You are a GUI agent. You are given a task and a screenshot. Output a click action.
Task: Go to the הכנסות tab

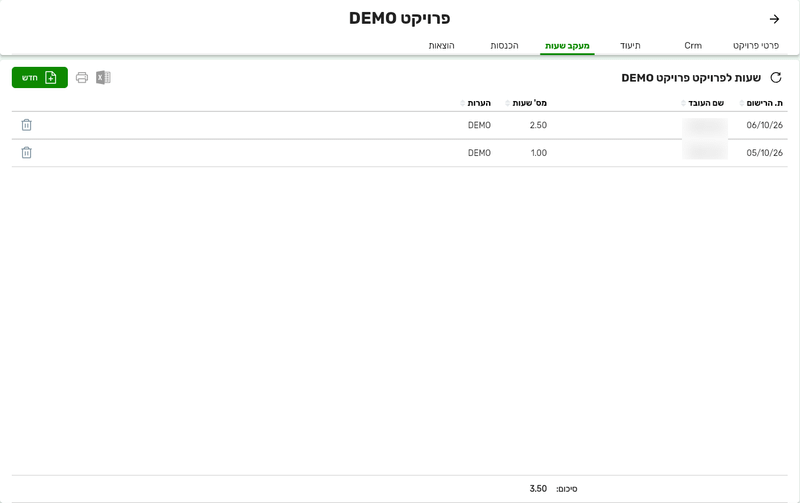tap(504, 45)
